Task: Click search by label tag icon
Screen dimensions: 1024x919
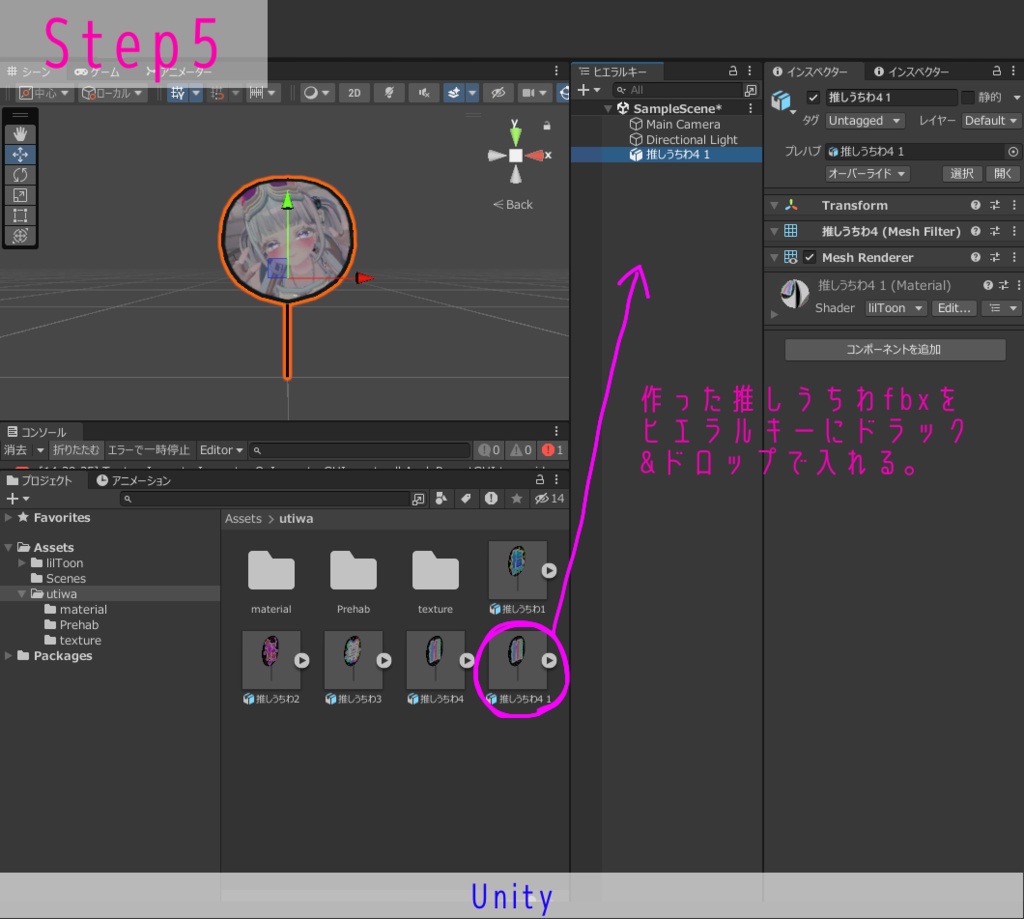Action: [x=466, y=498]
